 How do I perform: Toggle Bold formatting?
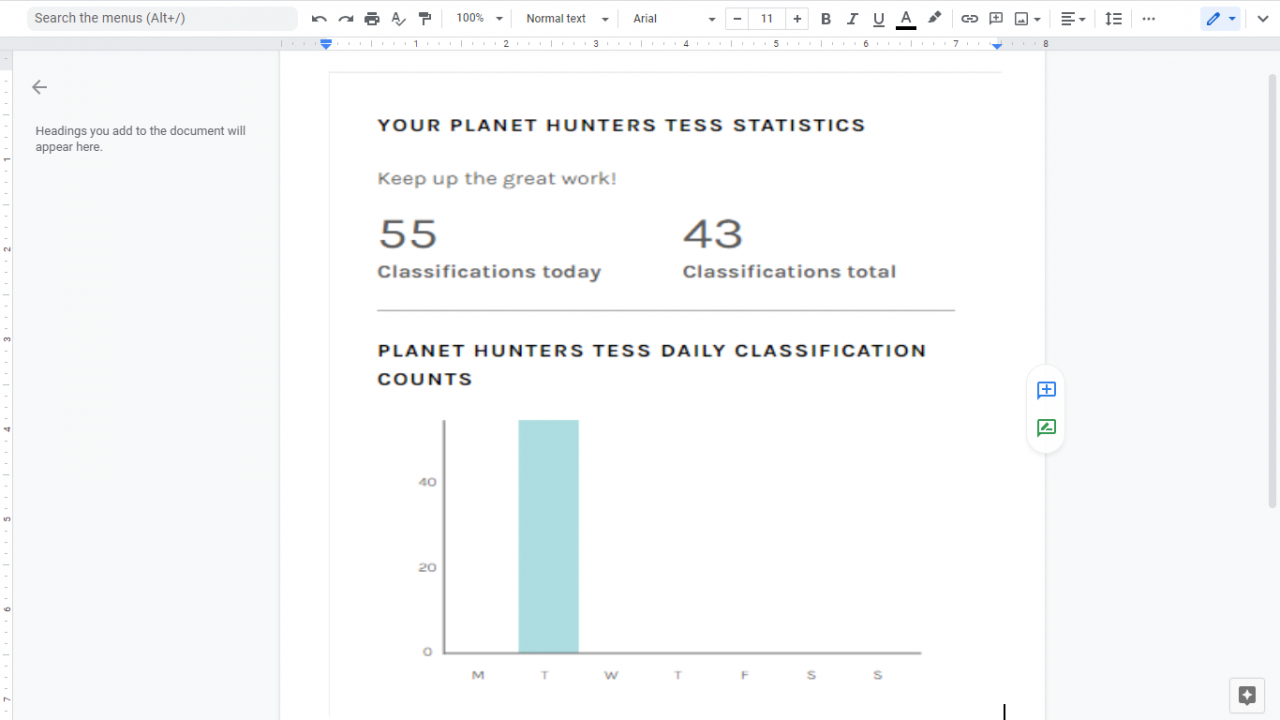click(825, 18)
